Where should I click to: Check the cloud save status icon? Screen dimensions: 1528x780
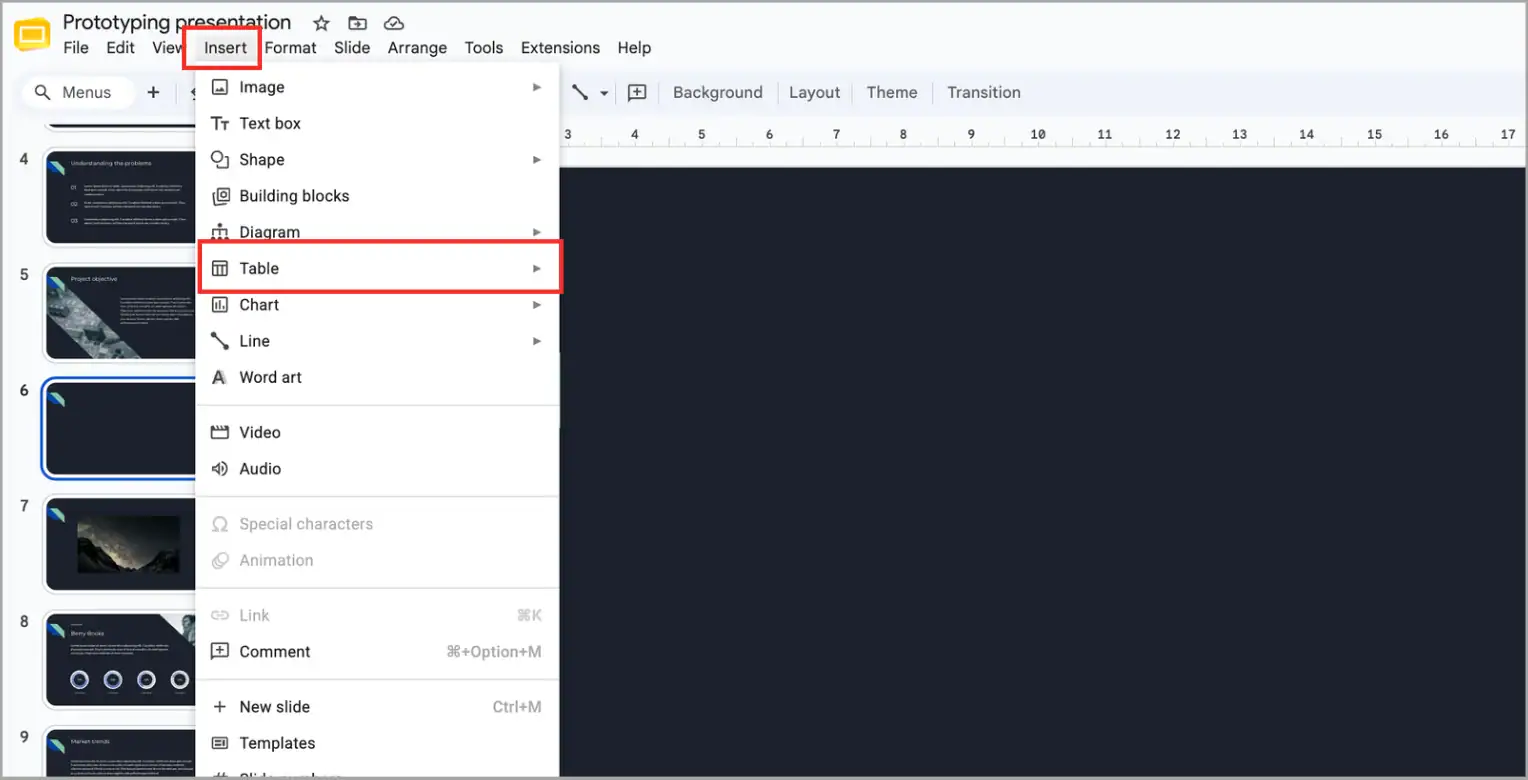pyautogui.click(x=393, y=22)
